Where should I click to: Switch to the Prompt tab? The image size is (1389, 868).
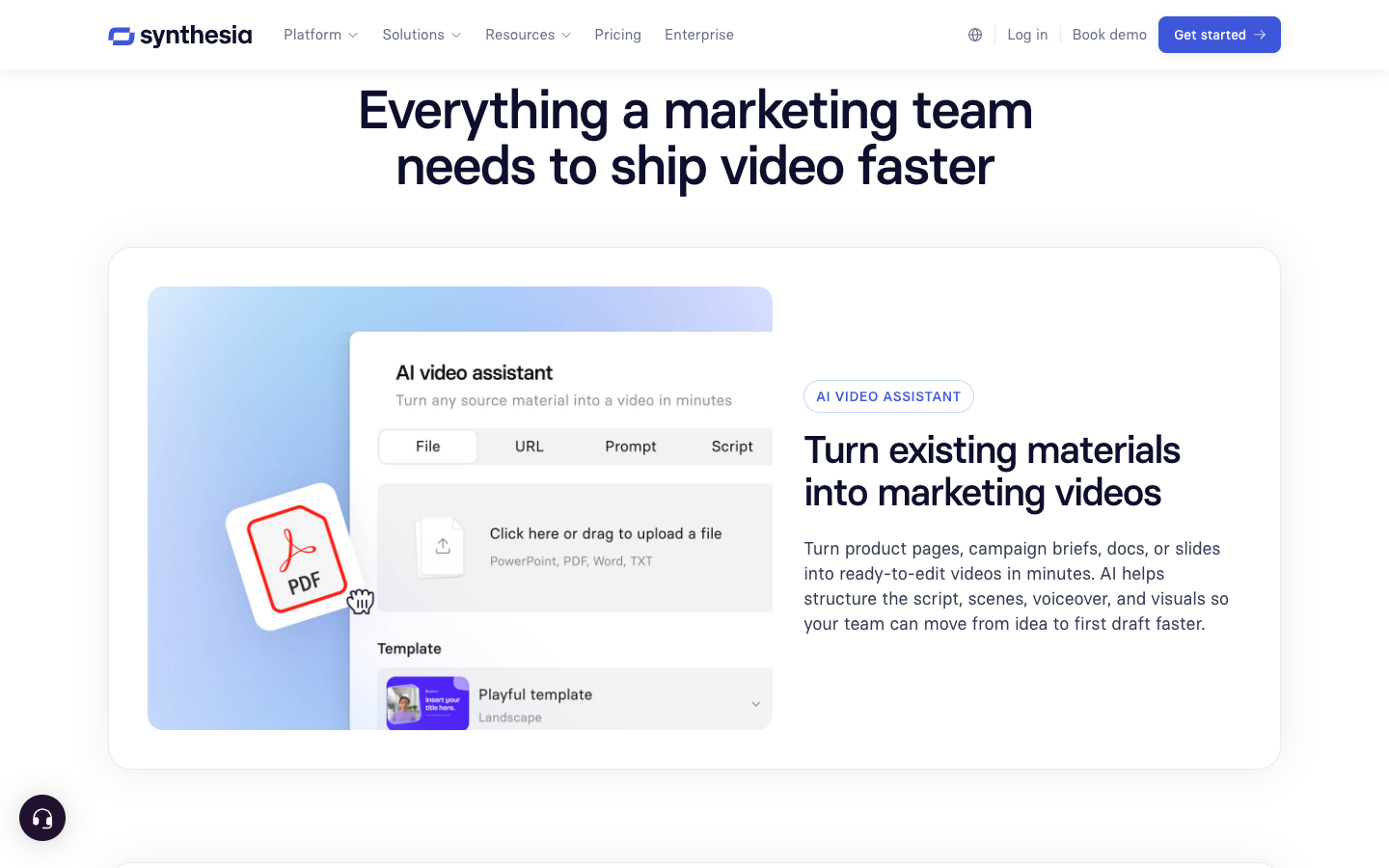click(x=631, y=447)
